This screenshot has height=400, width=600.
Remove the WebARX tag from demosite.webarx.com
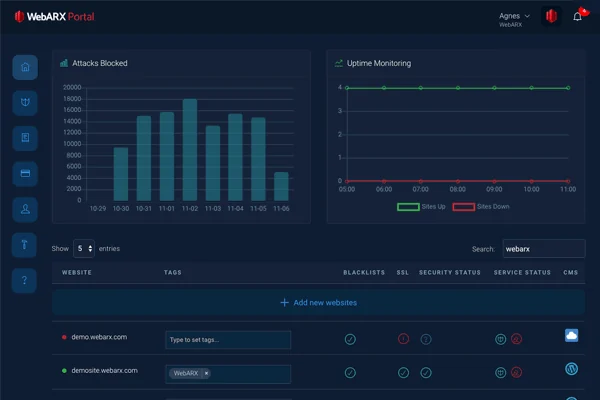(206, 373)
